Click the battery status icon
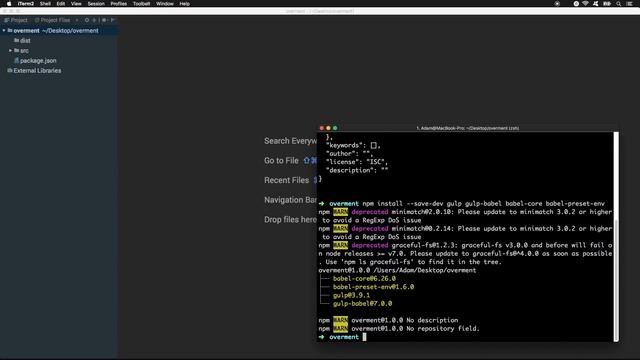 pos(607,4)
